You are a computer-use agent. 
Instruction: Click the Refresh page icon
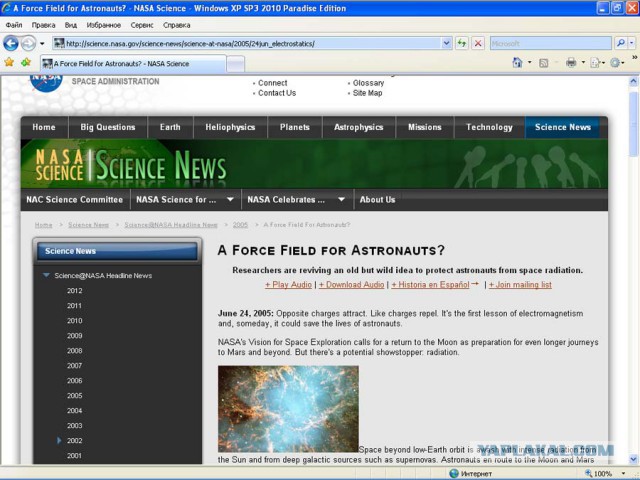point(462,43)
